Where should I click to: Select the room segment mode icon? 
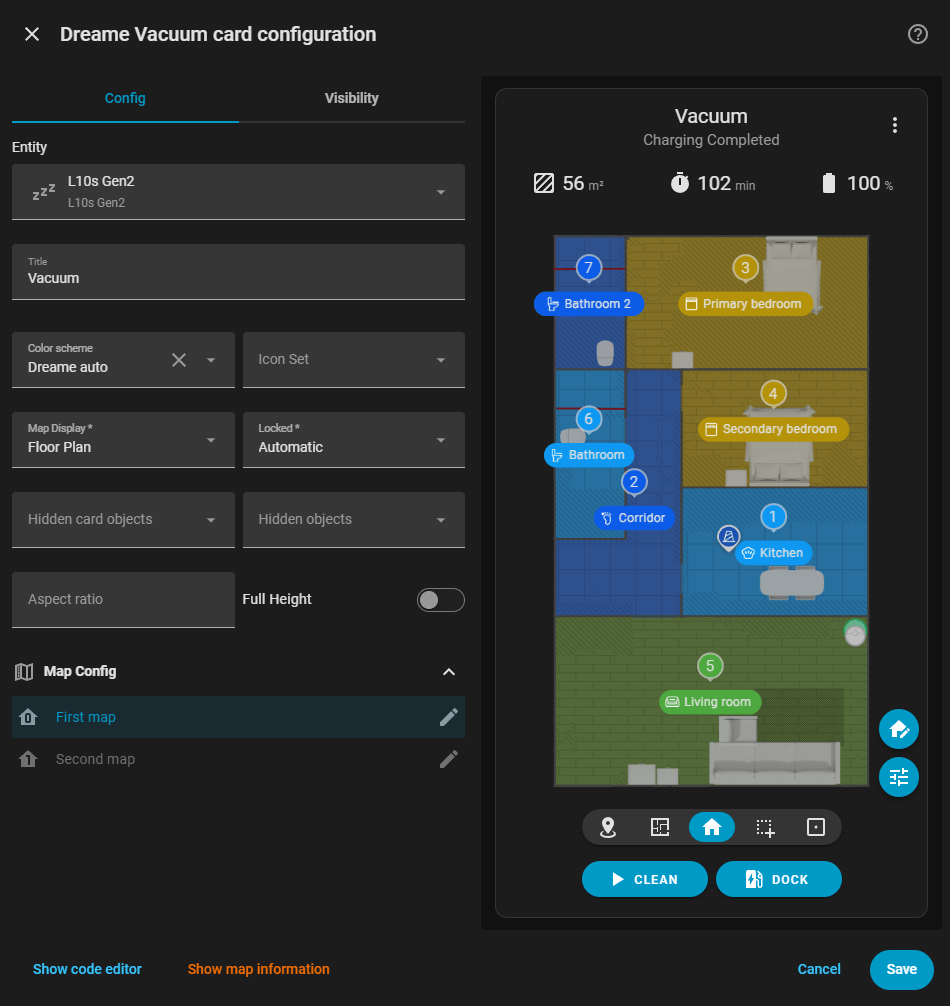click(x=659, y=828)
